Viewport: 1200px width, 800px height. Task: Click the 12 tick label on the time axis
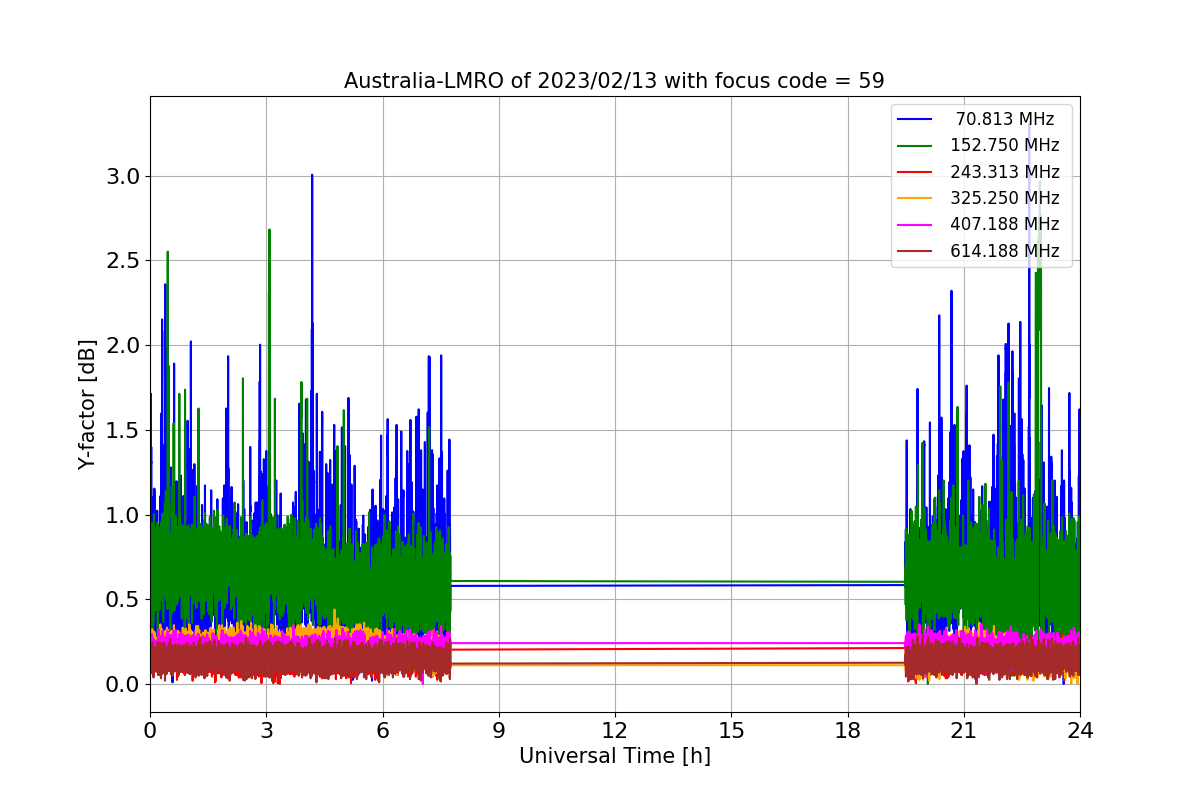click(x=615, y=730)
